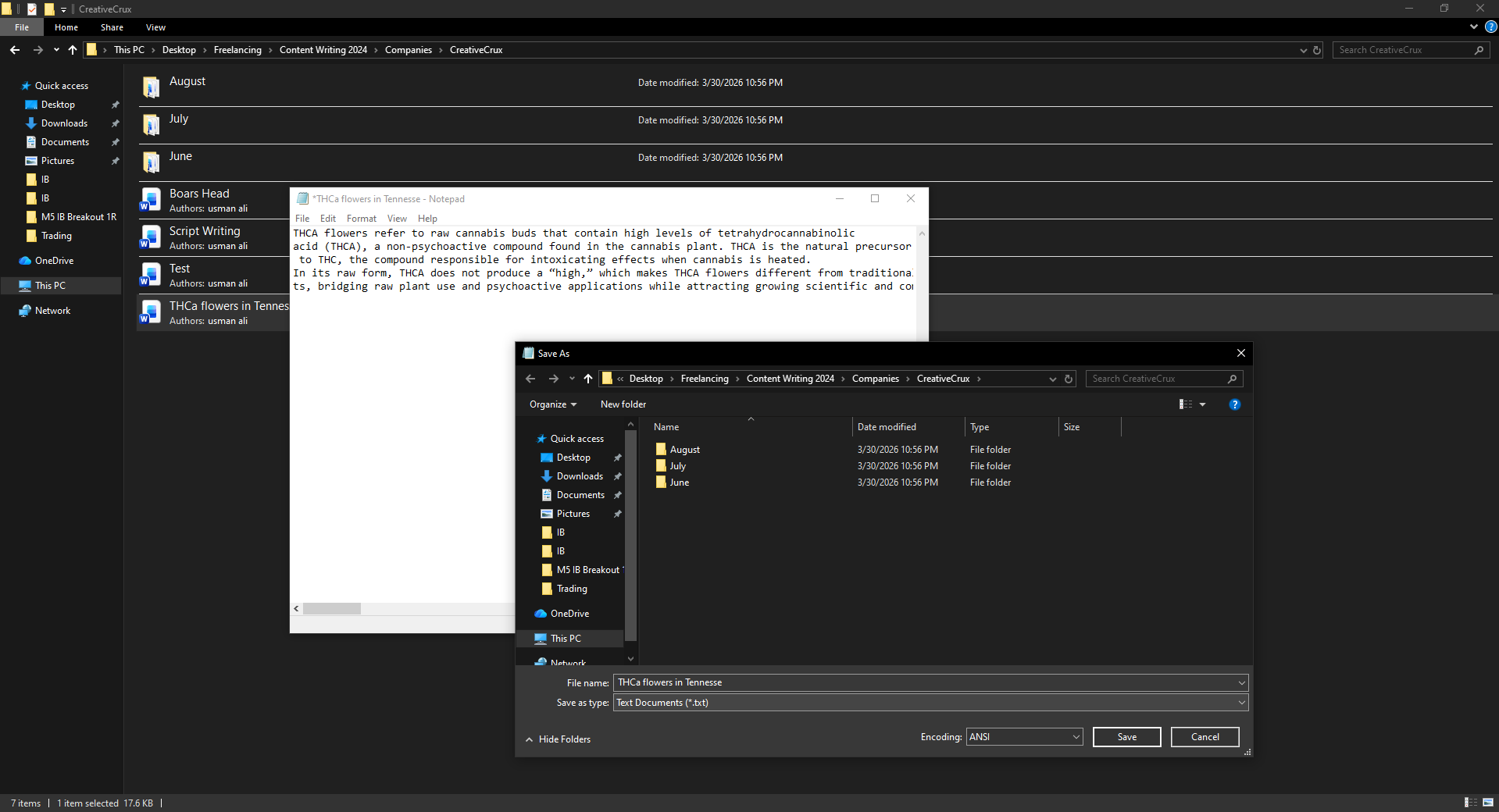The width and height of the screenshot is (1499, 812).
Task: Open Quick access in Explorer sidebar
Action: (61, 86)
